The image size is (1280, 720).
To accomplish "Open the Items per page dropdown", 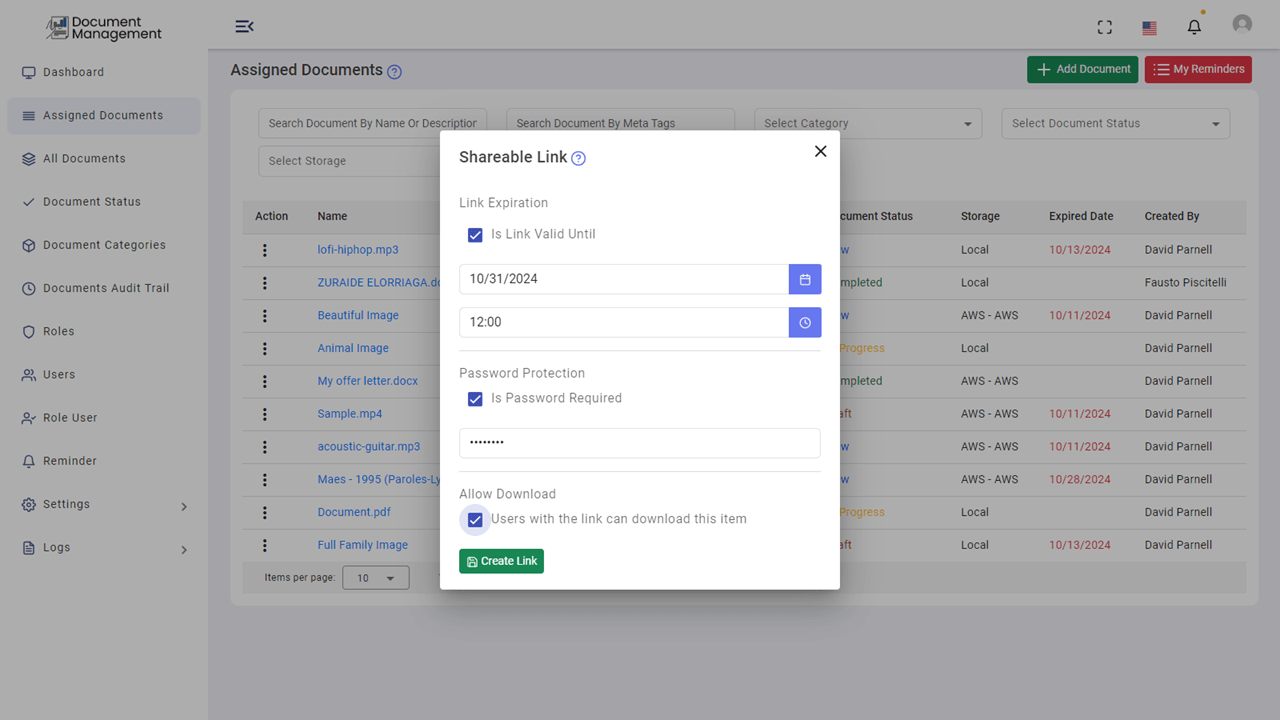I will point(375,577).
